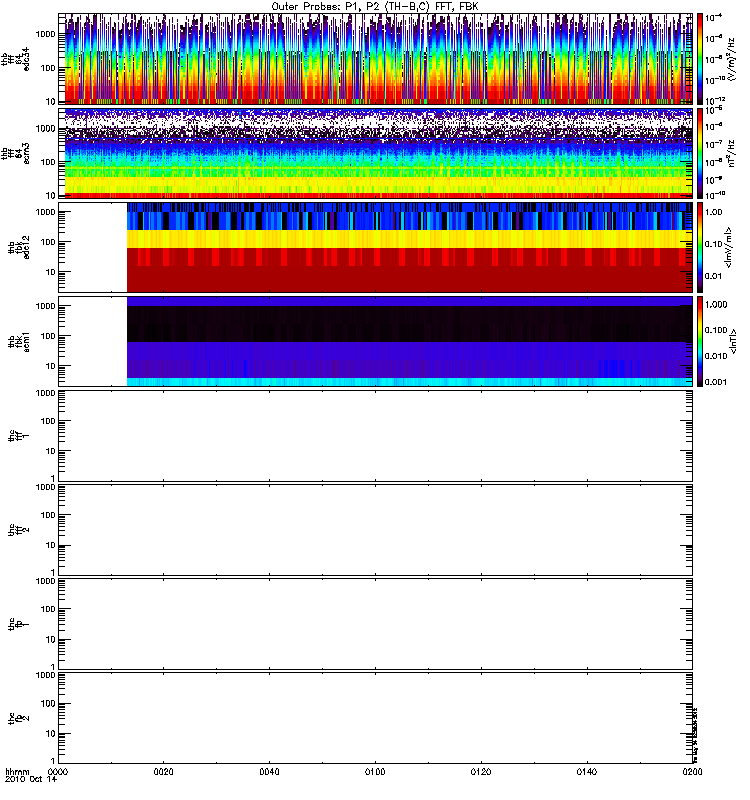Click the '<|mV/m|>' unit text
Image resolution: width=750 pixels, height=800 pixels.
729,247
